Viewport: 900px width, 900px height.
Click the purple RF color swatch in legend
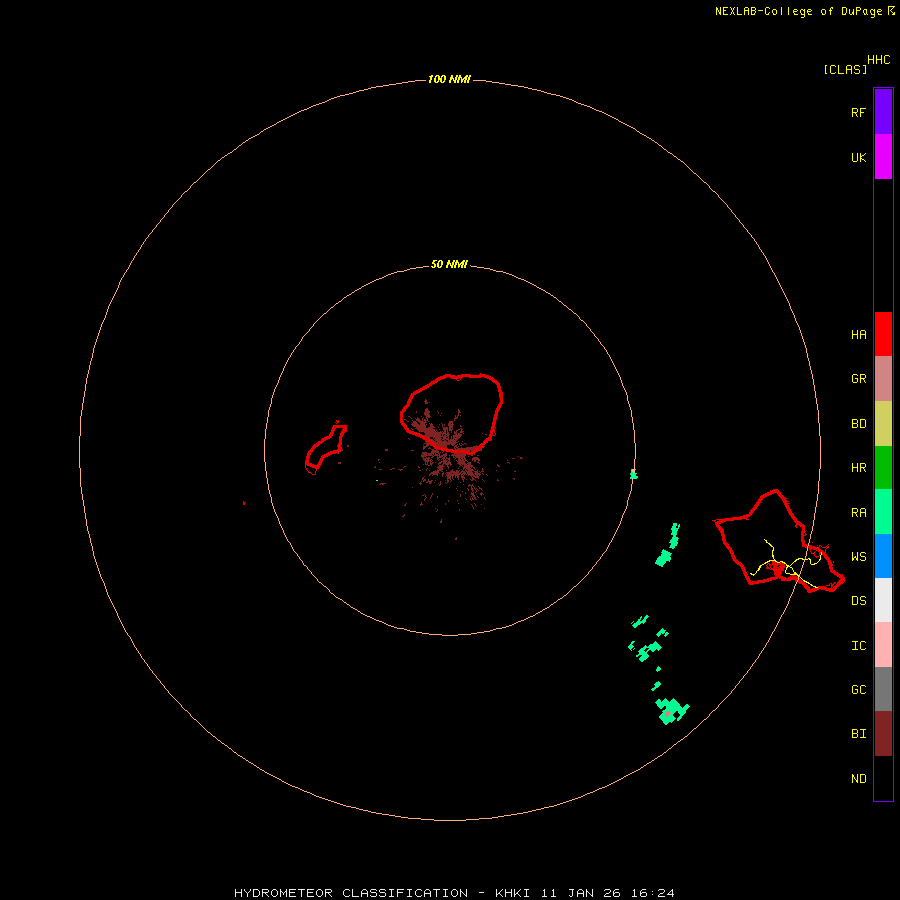[x=883, y=112]
